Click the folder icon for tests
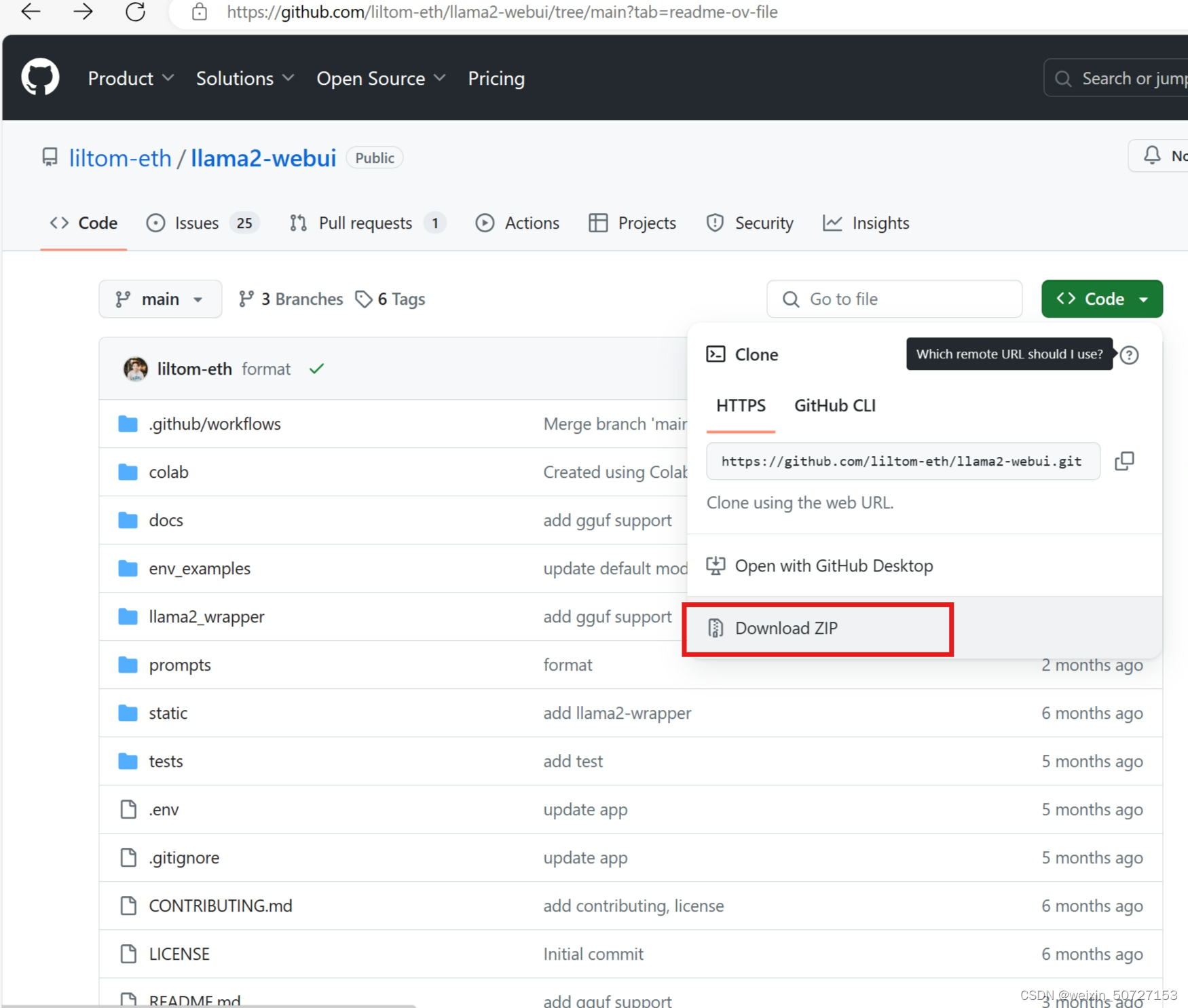Image resolution: width=1188 pixels, height=1008 pixels. pyautogui.click(x=128, y=761)
